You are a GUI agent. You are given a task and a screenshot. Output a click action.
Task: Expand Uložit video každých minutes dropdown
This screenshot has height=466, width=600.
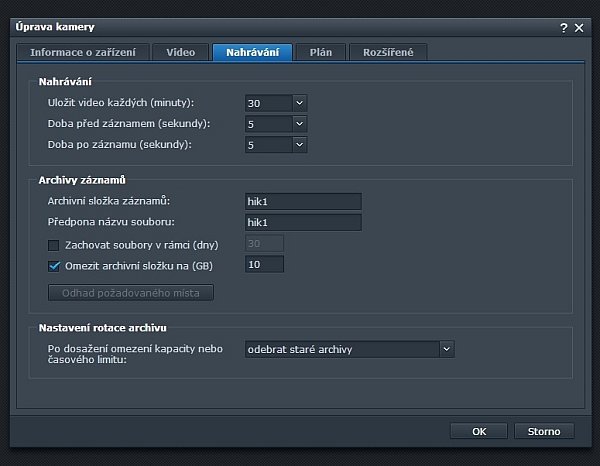click(300, 103)
